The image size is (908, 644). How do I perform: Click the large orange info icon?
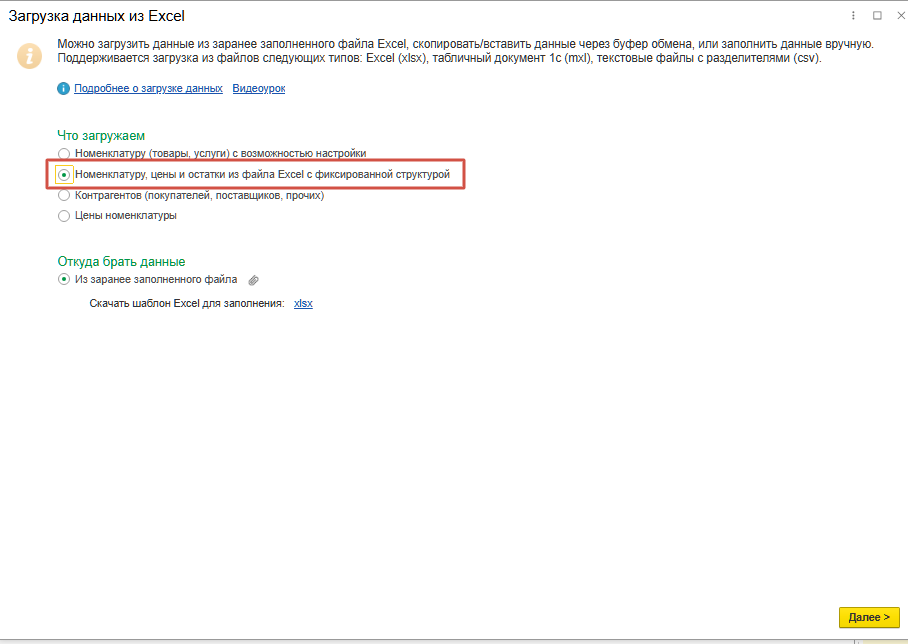click(30, 54)
